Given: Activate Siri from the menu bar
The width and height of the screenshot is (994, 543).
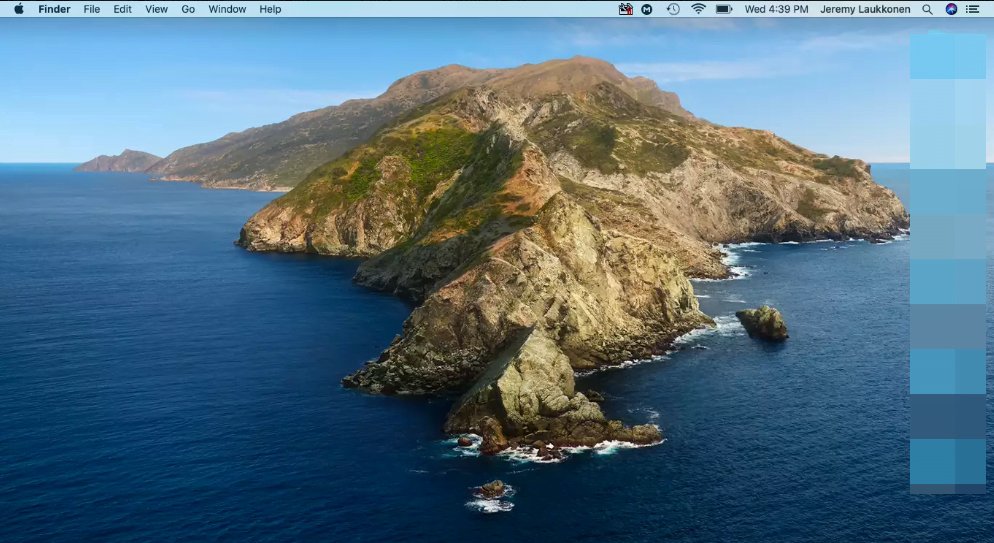Looking at the screenshot, I should pyautogui.click(x=951, y=9).
